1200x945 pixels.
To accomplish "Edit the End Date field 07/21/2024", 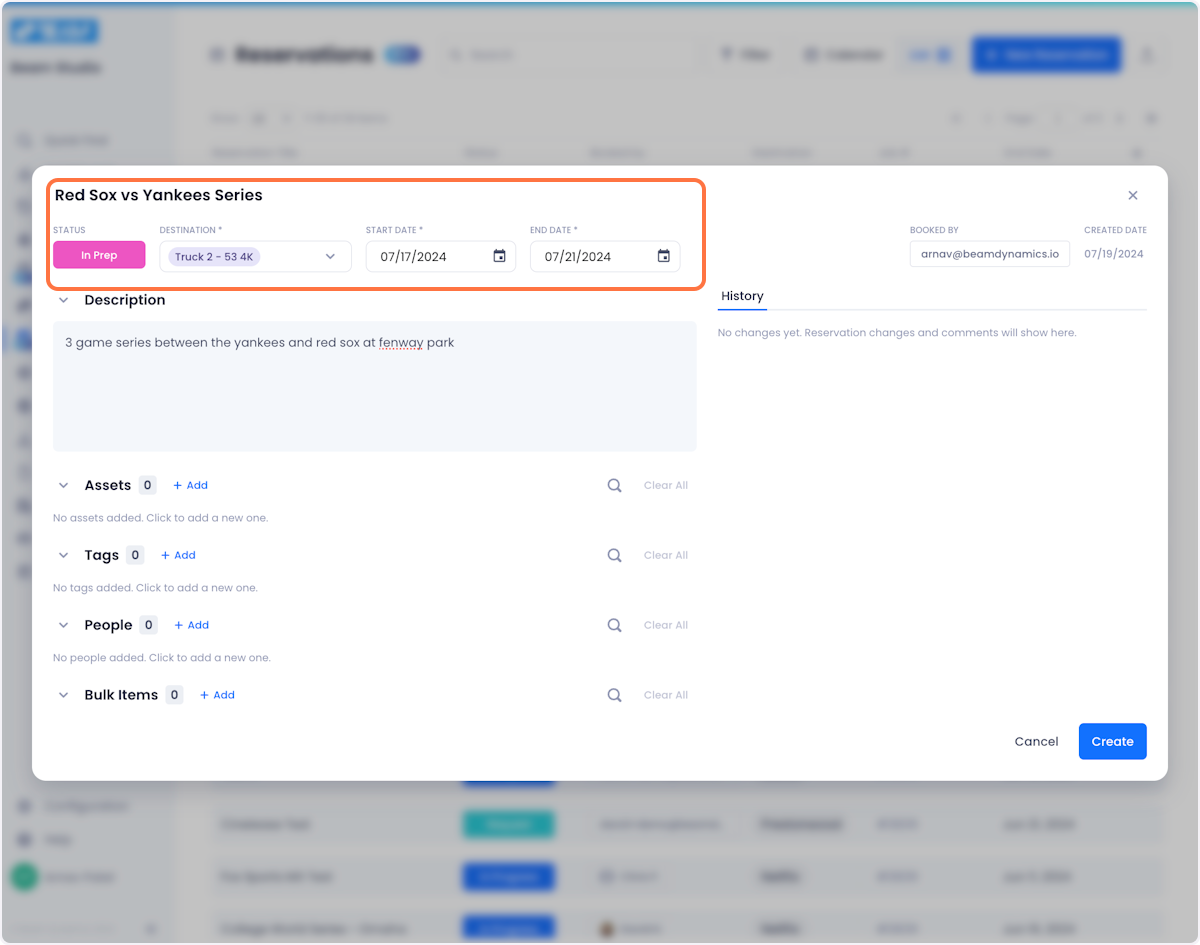I will tap(604, 256).
